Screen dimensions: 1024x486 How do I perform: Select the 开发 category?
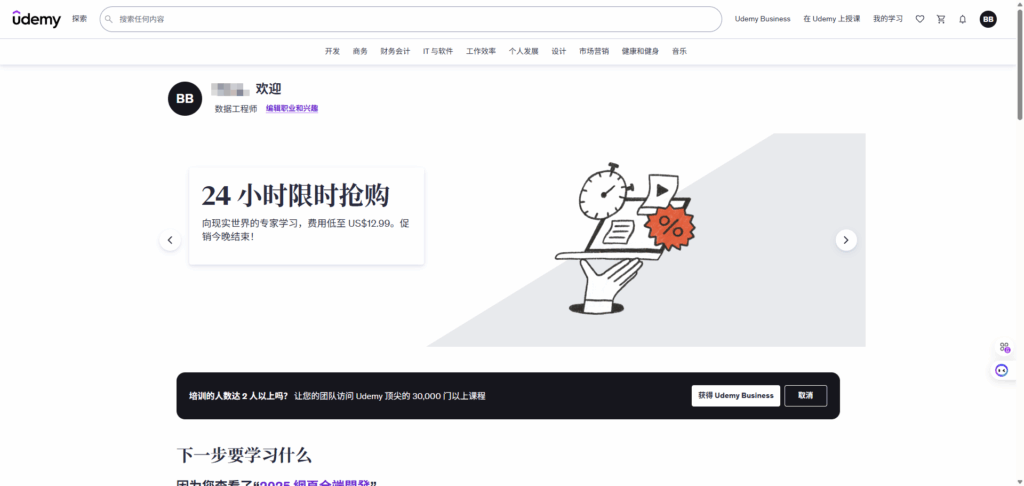(x=332, y=51)
